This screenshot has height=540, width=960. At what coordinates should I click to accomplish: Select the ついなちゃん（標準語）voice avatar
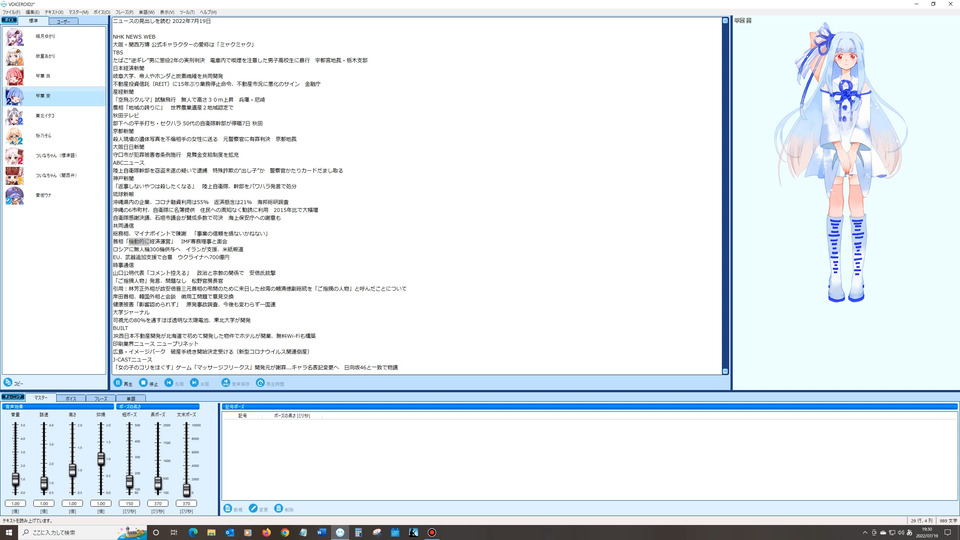point(14,156)
